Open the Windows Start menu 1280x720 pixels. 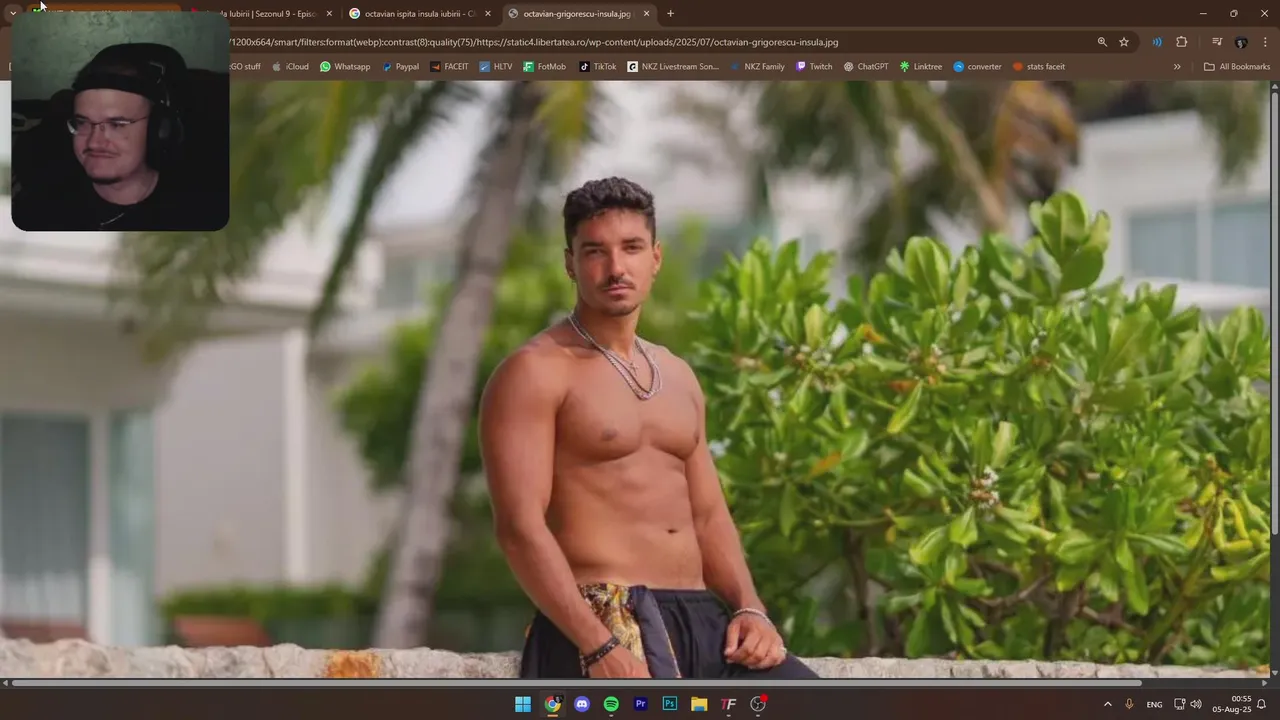point(523,704)
